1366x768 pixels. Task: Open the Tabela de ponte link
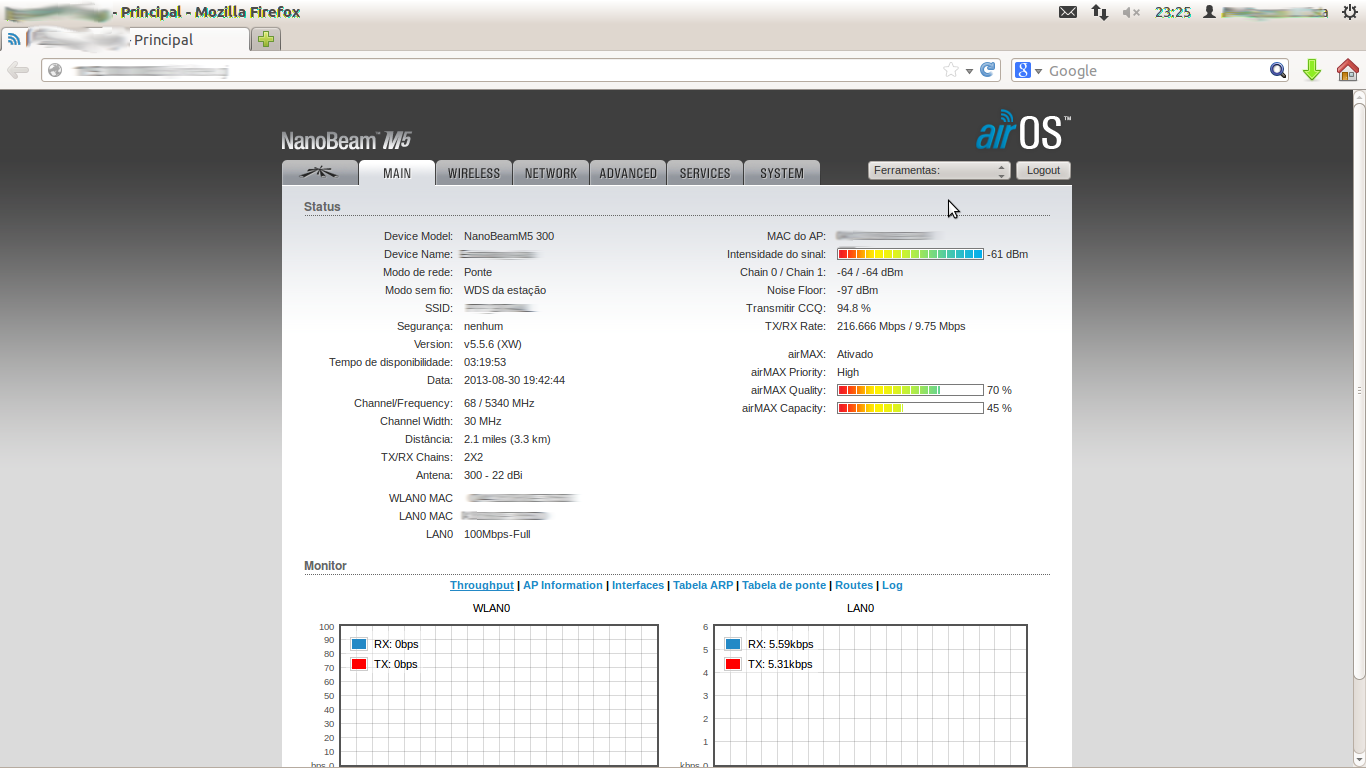(x=784, y=585)
